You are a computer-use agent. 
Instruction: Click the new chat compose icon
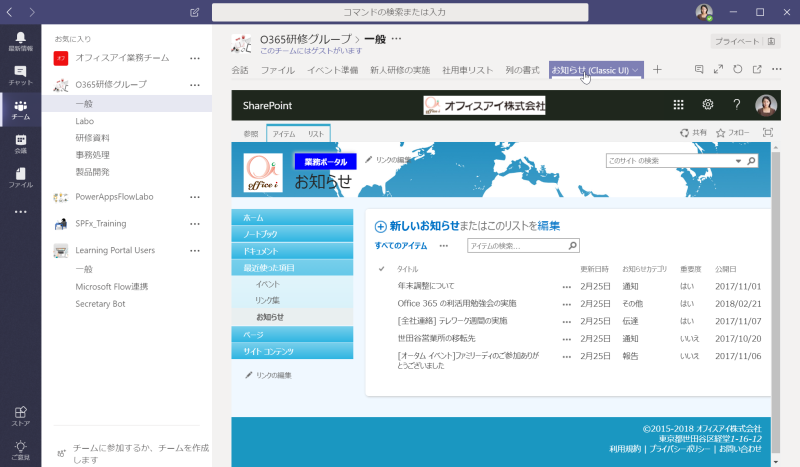coord(194,12)
